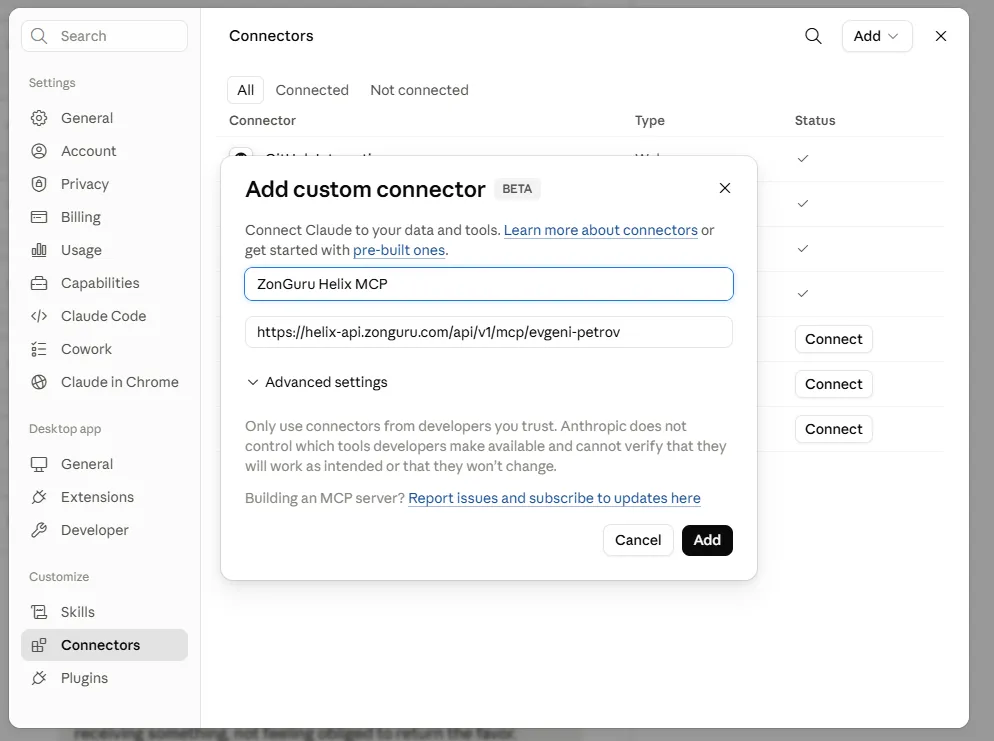This screenshot has height=741, width=994.
Task: Open Developer settings page
Action: click(105, 530)
